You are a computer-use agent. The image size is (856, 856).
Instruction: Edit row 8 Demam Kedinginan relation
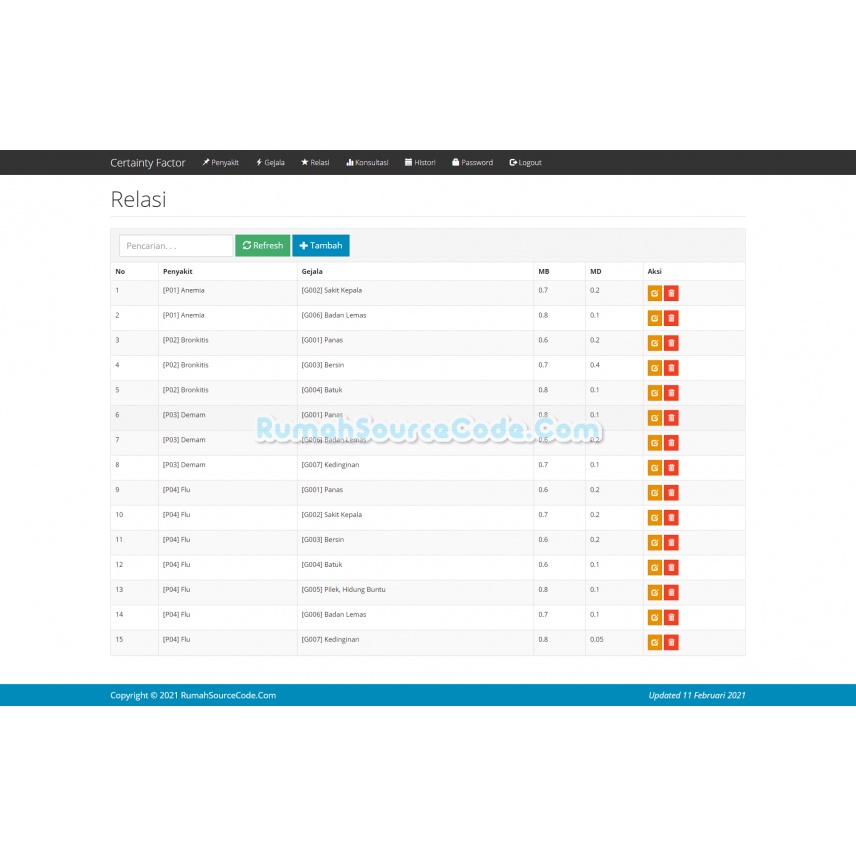(x=655, y=468)
